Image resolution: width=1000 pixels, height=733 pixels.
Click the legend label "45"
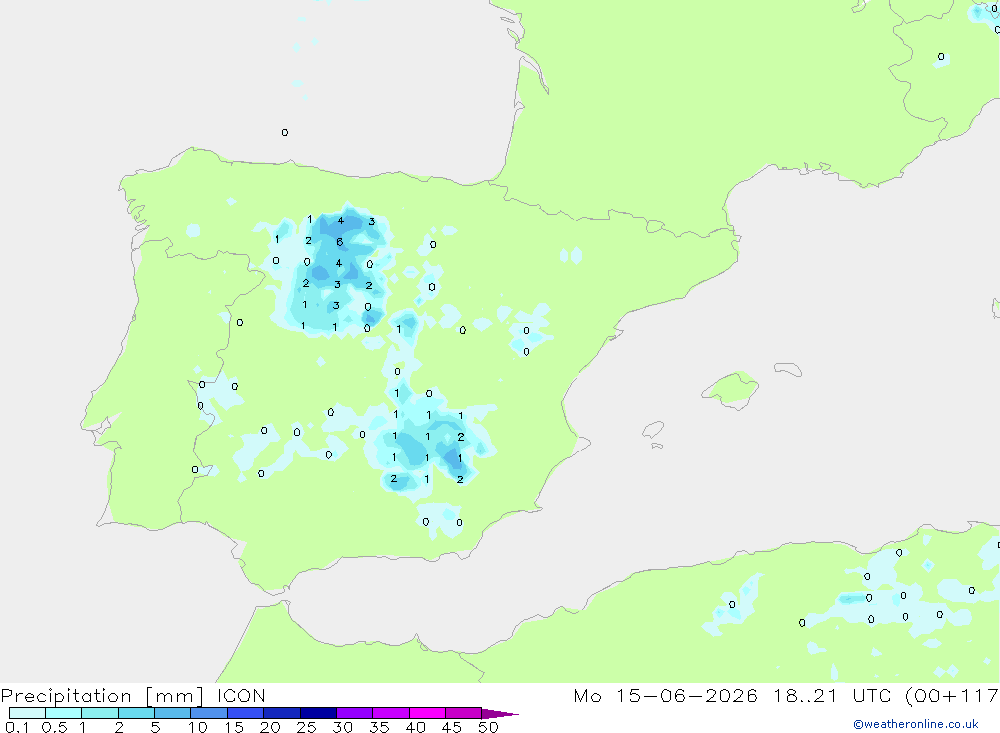[x=452, y=727]
